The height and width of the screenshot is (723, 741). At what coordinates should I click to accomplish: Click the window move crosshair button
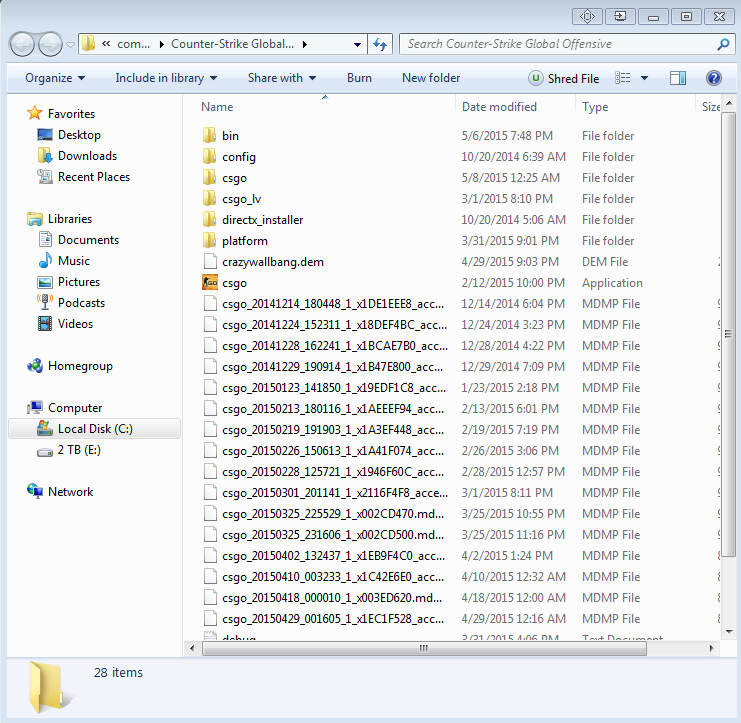click(587, 17)
